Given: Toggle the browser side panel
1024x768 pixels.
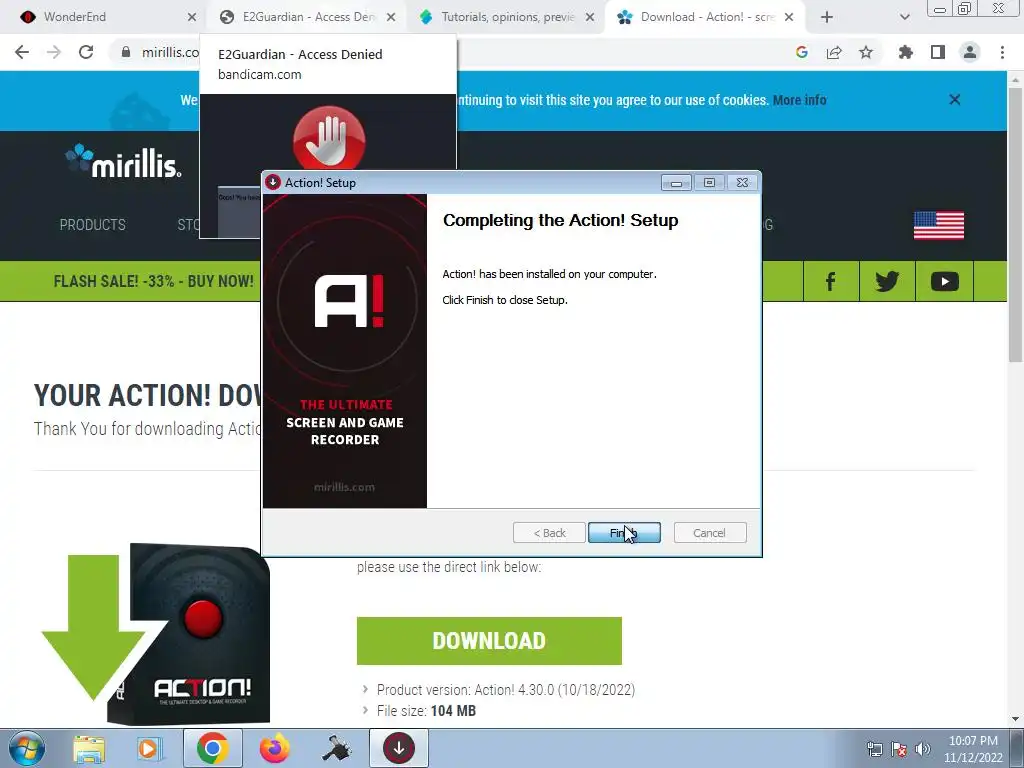Looking at the screenshot, I should pos(938,52).
